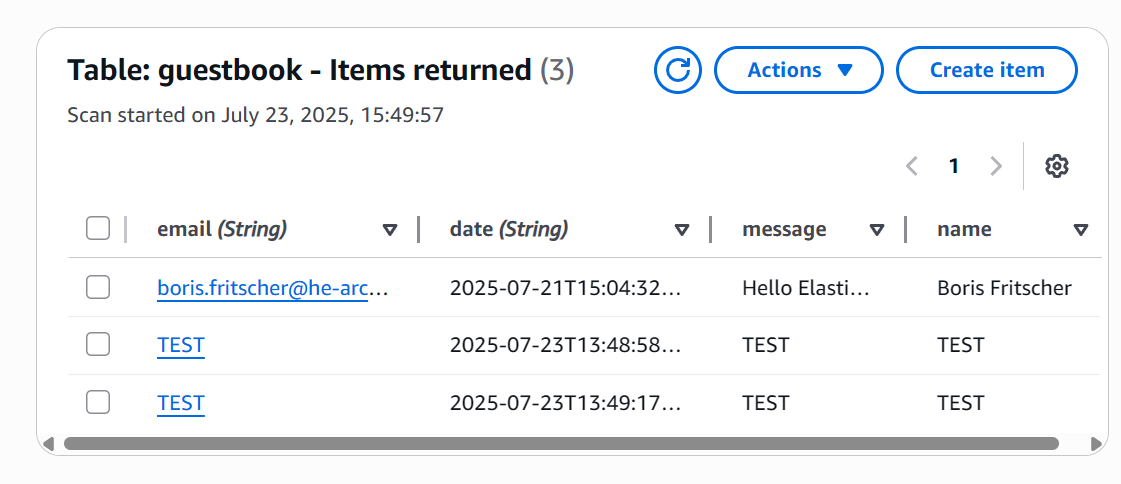Open the Actions dropdown

(x=799, y=70)
